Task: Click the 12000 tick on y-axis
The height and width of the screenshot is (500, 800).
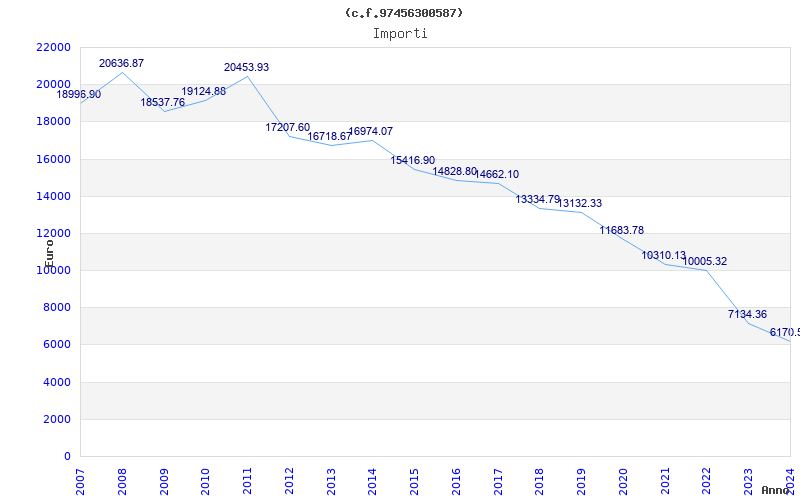Action: (53, 233)
